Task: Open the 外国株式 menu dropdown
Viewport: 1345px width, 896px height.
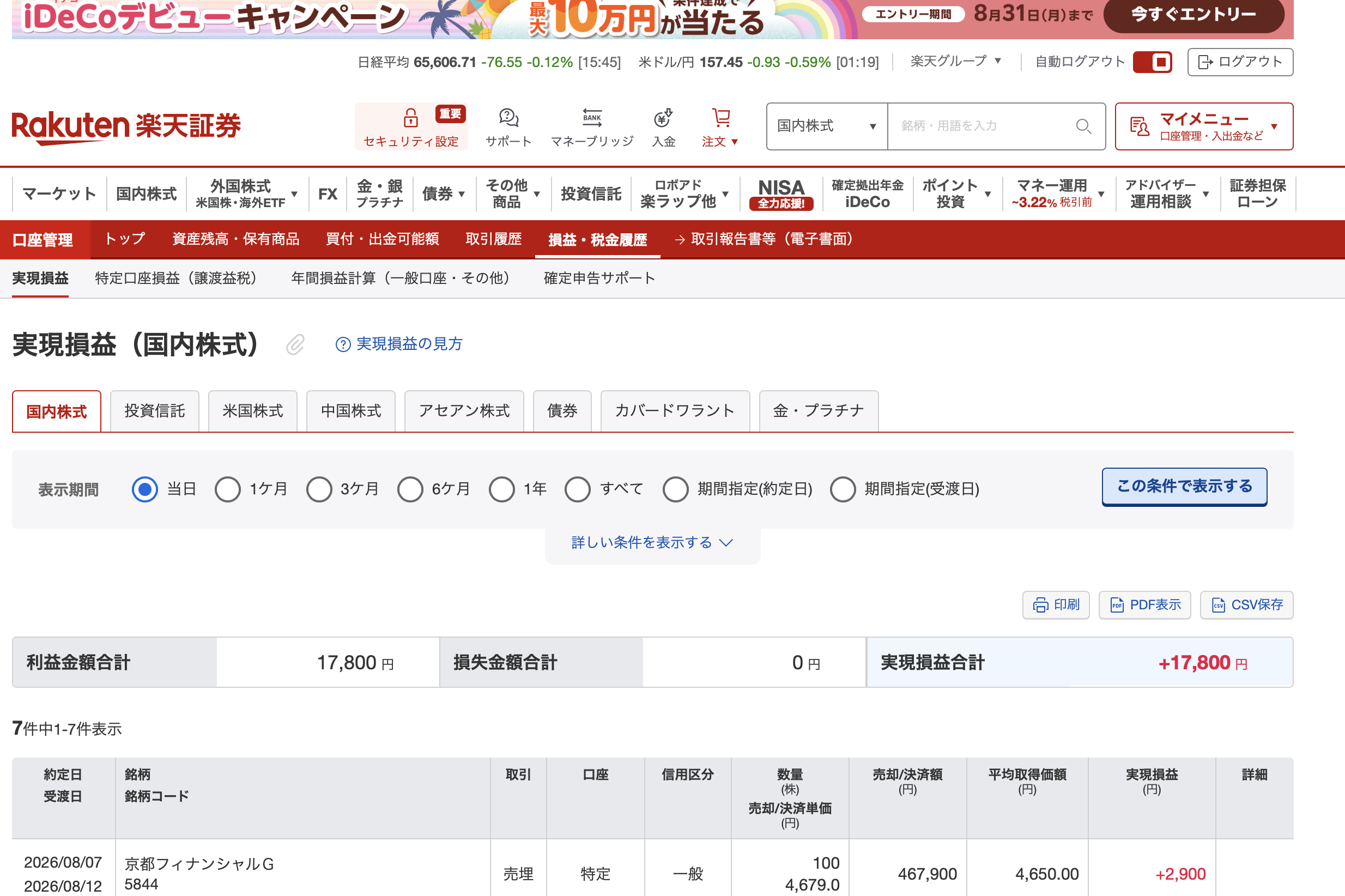Action: [246, 193]
